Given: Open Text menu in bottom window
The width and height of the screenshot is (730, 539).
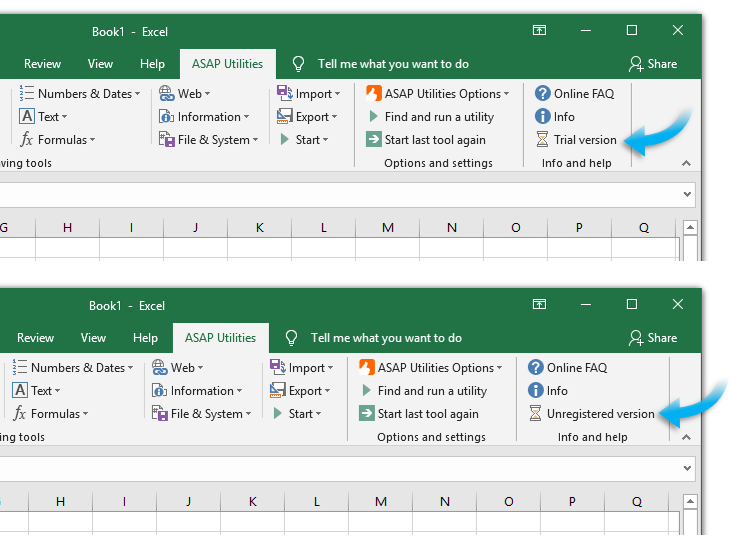Looking at the screenshot, I should click(x=36, y=390).
